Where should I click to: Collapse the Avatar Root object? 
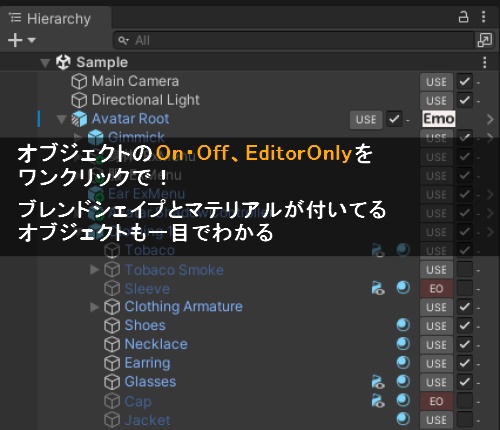pos(61,119)
